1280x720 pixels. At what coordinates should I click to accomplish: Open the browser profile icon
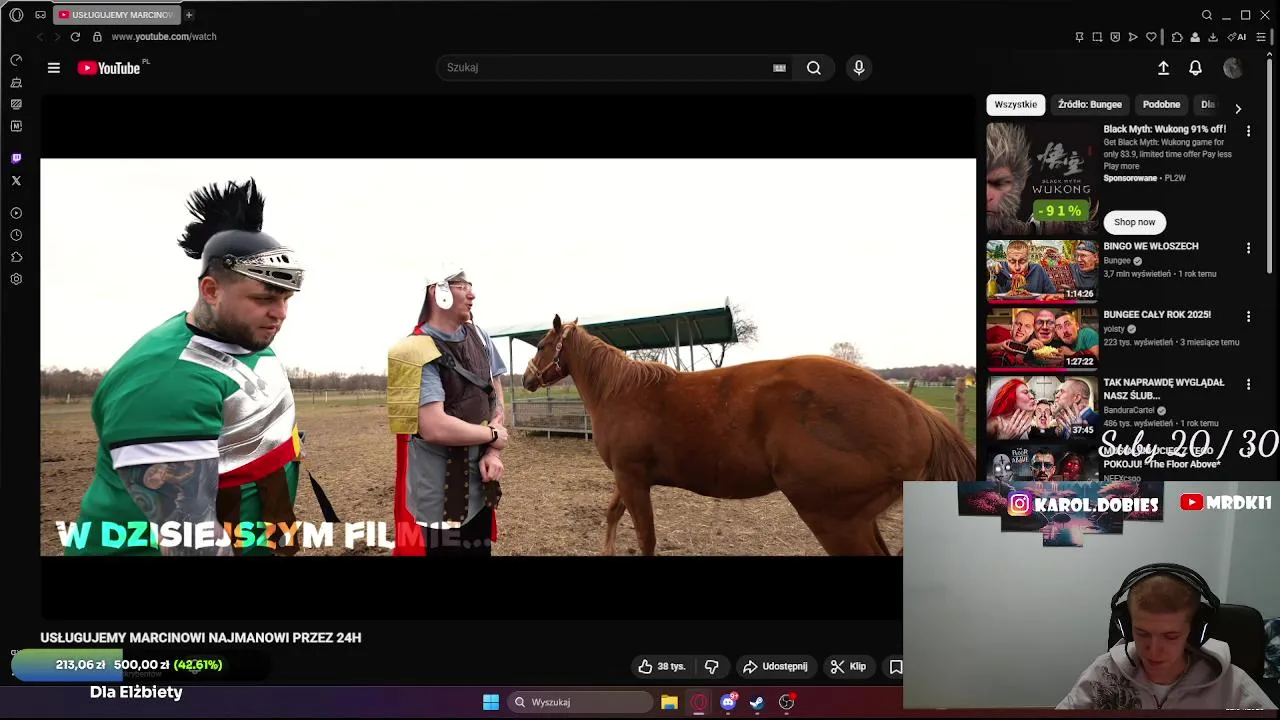[1195, 37]
